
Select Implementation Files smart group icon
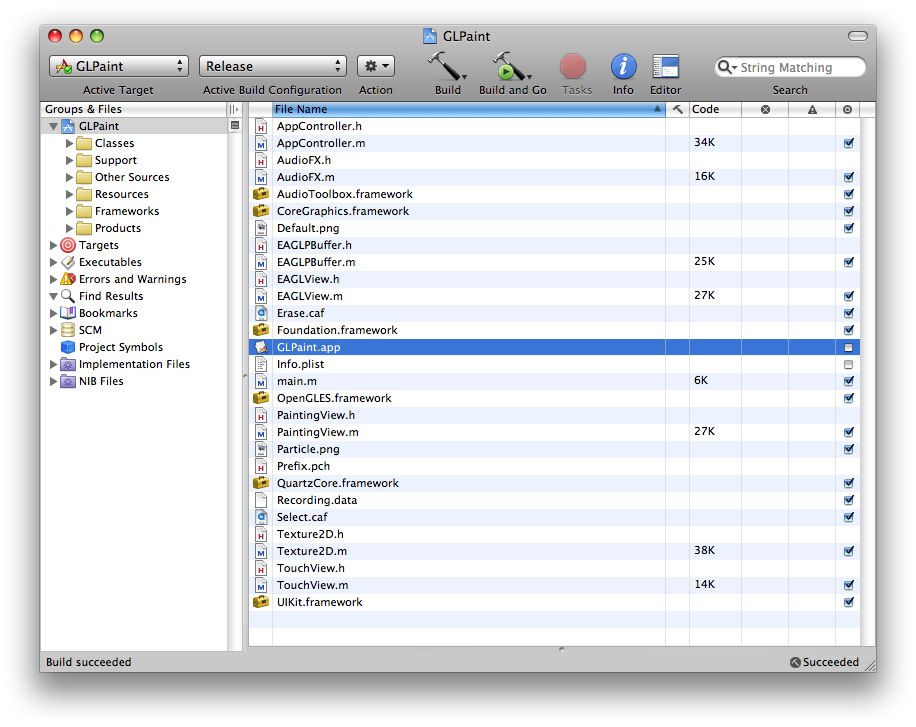pyautogui.click(x=68, y=364)
